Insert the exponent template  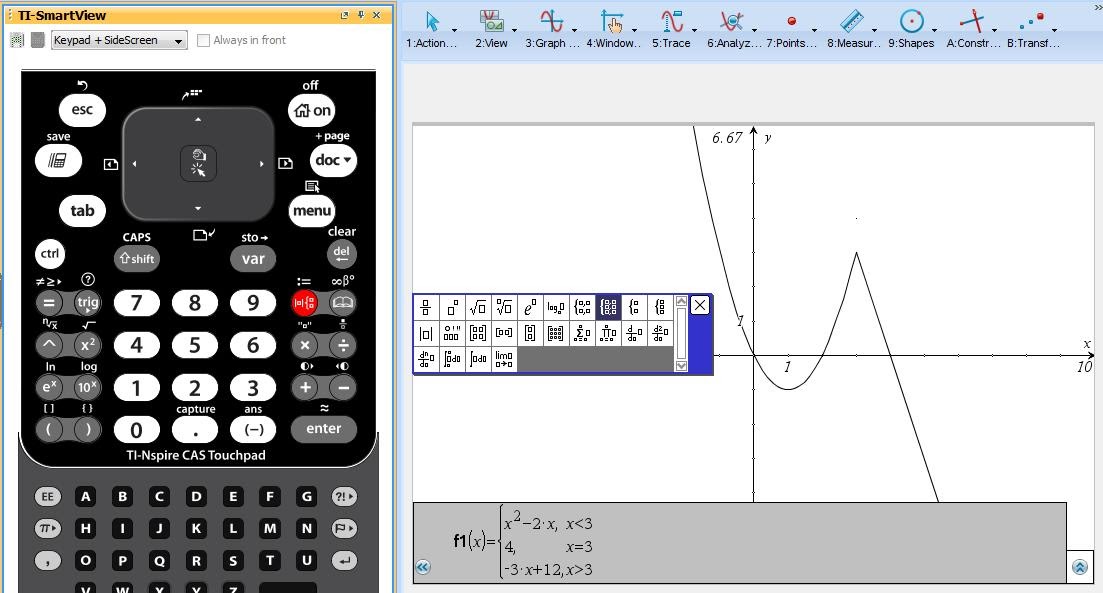452,307
